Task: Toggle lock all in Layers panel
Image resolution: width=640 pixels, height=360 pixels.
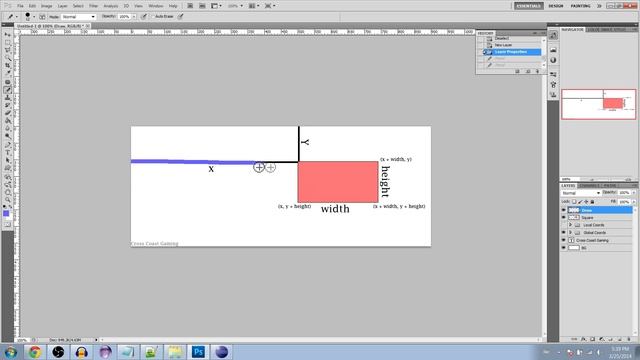Action: [x=592, y=202]
